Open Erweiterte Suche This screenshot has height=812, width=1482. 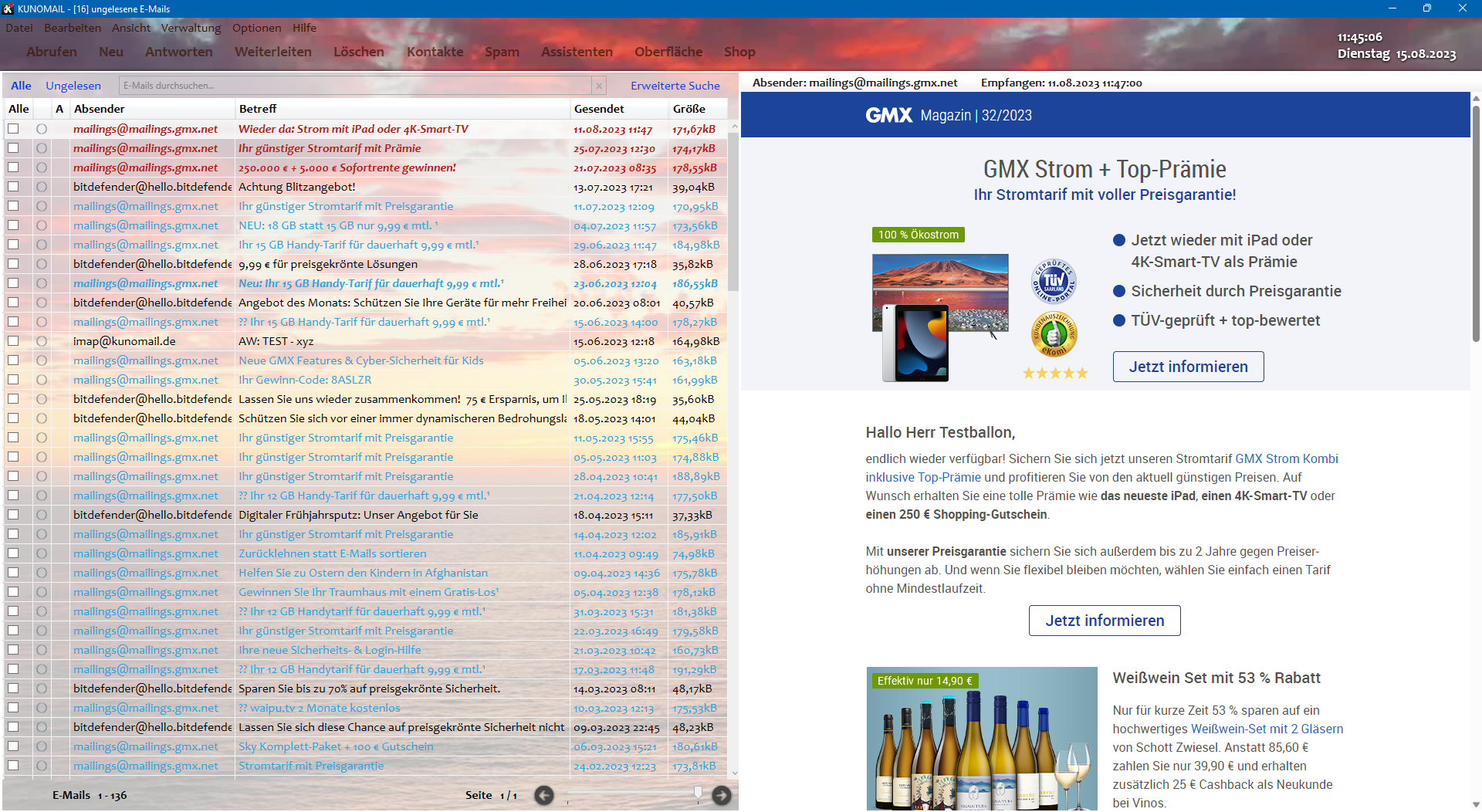[675, 86]
